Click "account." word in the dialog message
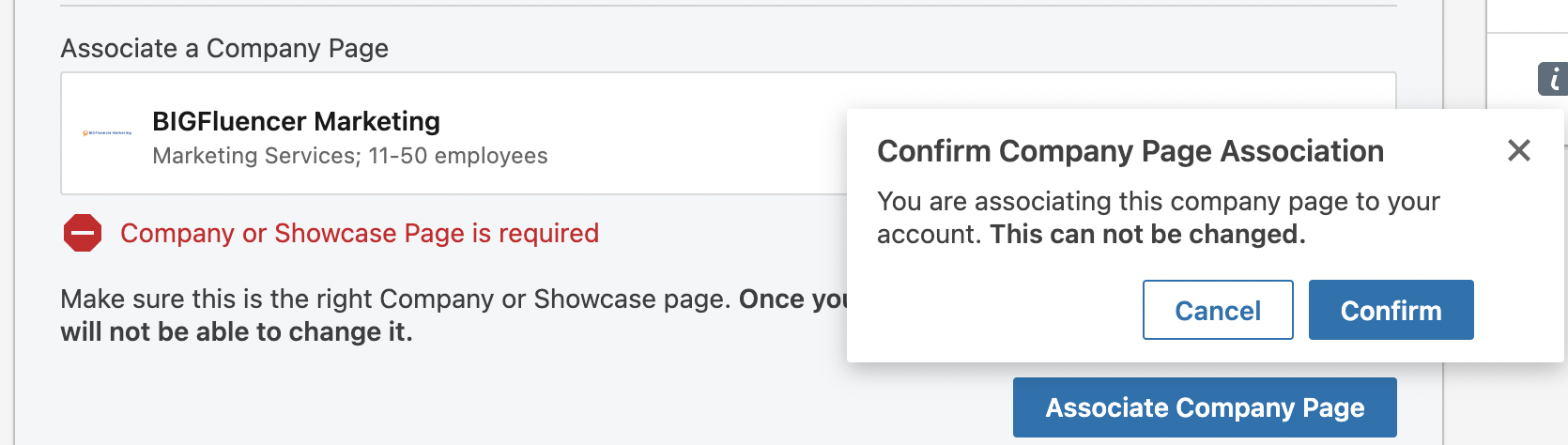 (929, 234)
